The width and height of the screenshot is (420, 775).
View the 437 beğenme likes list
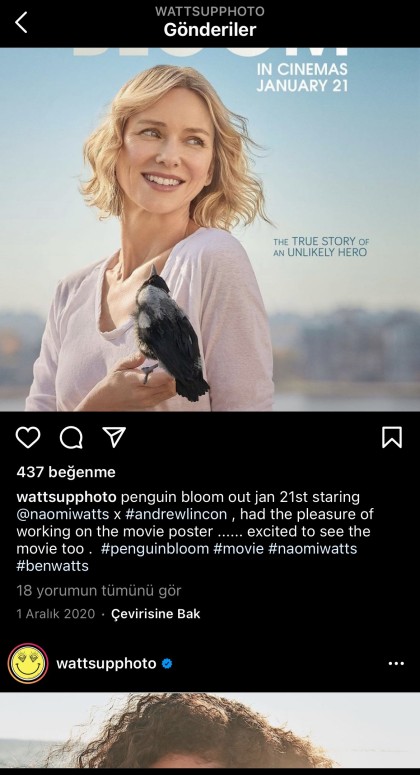[x=66, y=472]
